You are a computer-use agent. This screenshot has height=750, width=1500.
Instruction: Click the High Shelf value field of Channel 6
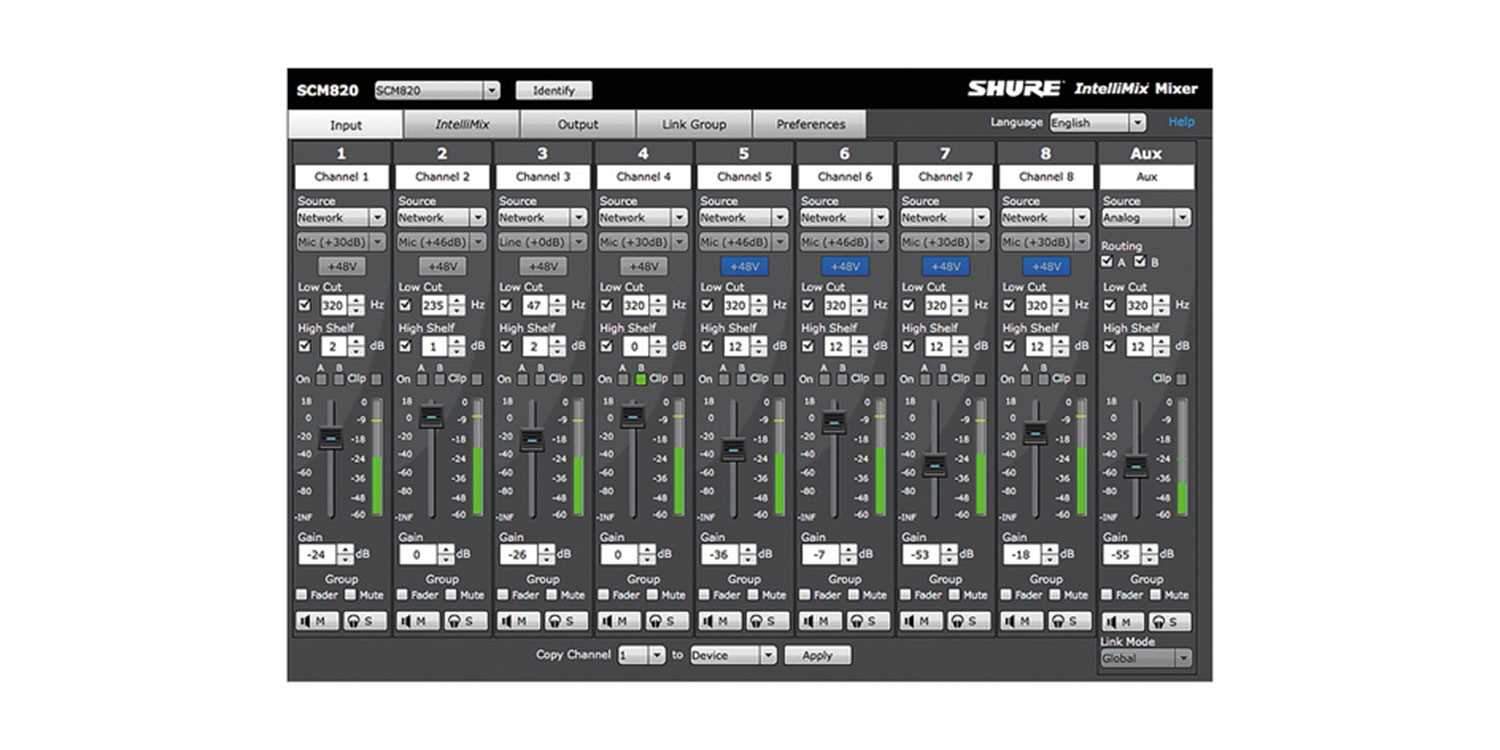pyautogui.click(x=837, y=346)
